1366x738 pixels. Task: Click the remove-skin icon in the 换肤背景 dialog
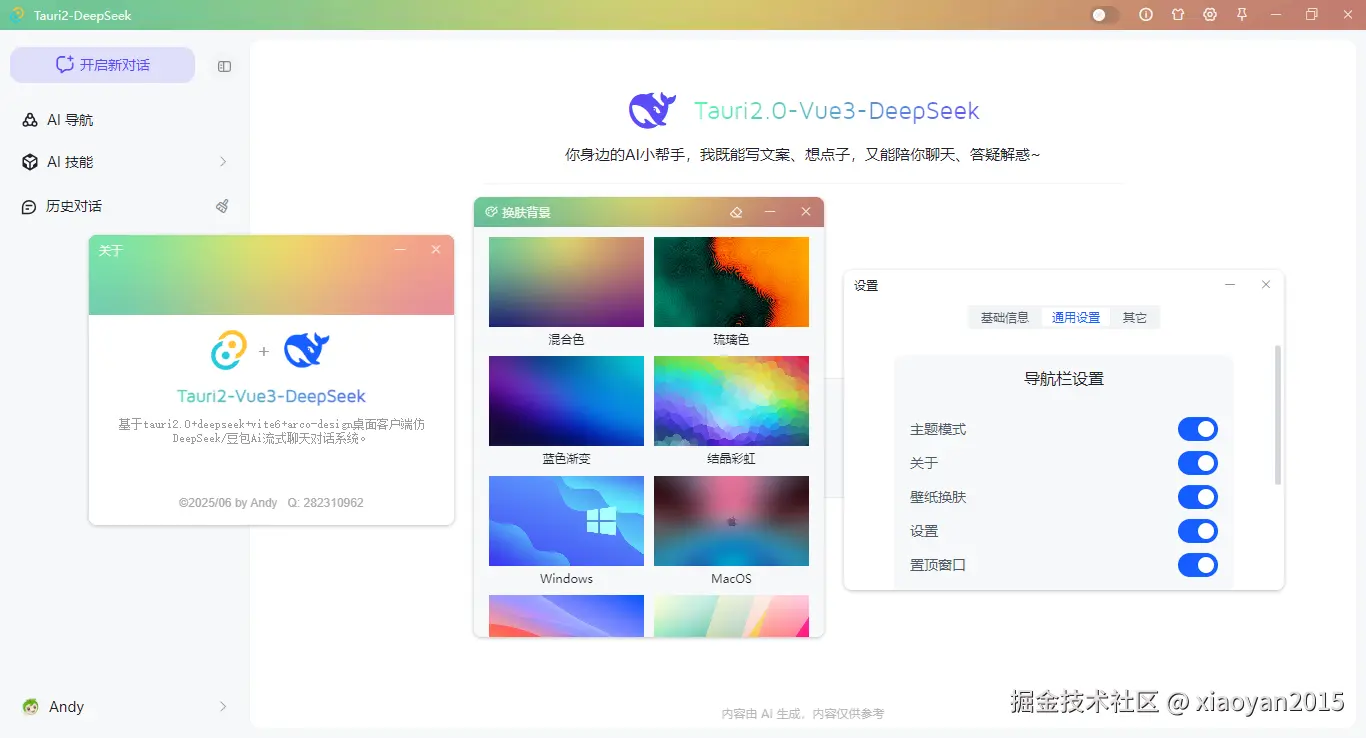[x=737, y=212]
